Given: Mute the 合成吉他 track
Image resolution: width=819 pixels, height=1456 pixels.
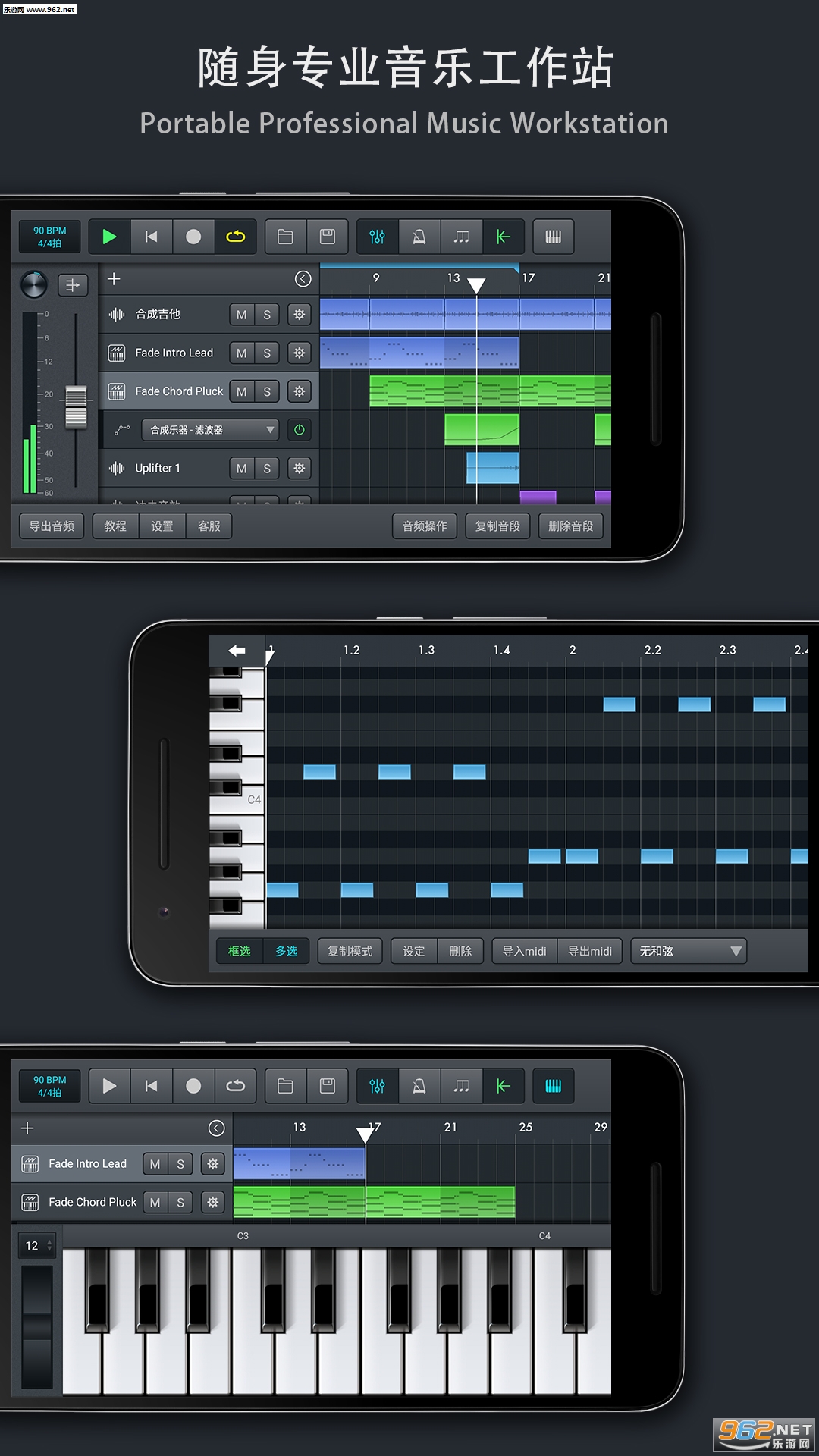Looking at the screenshot, I should (x=241, y=315).
